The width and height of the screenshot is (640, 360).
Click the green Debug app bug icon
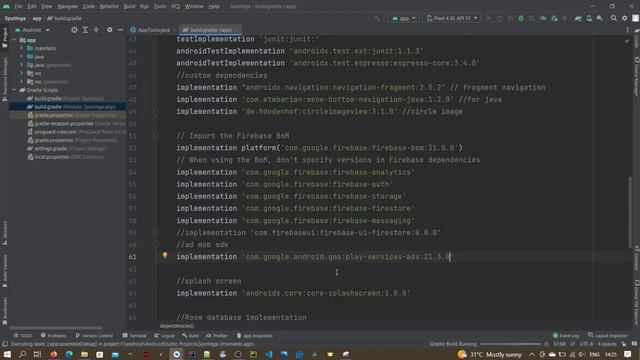tap(521, 18)
